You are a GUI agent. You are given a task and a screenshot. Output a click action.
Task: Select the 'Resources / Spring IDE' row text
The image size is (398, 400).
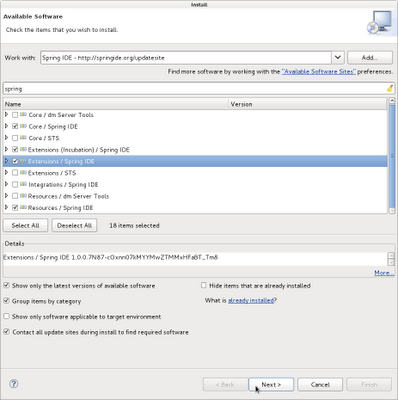coord(60,208)
